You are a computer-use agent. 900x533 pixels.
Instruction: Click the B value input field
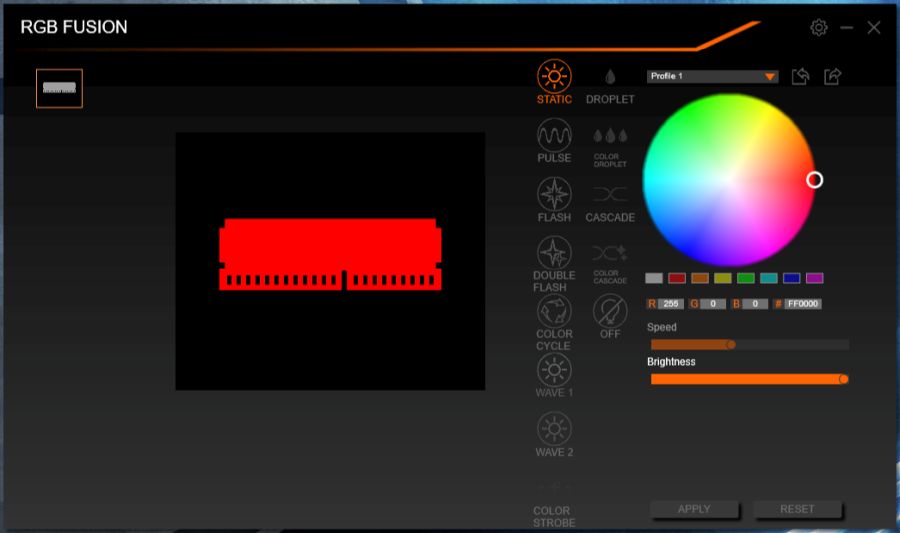[x=755, y=304]
